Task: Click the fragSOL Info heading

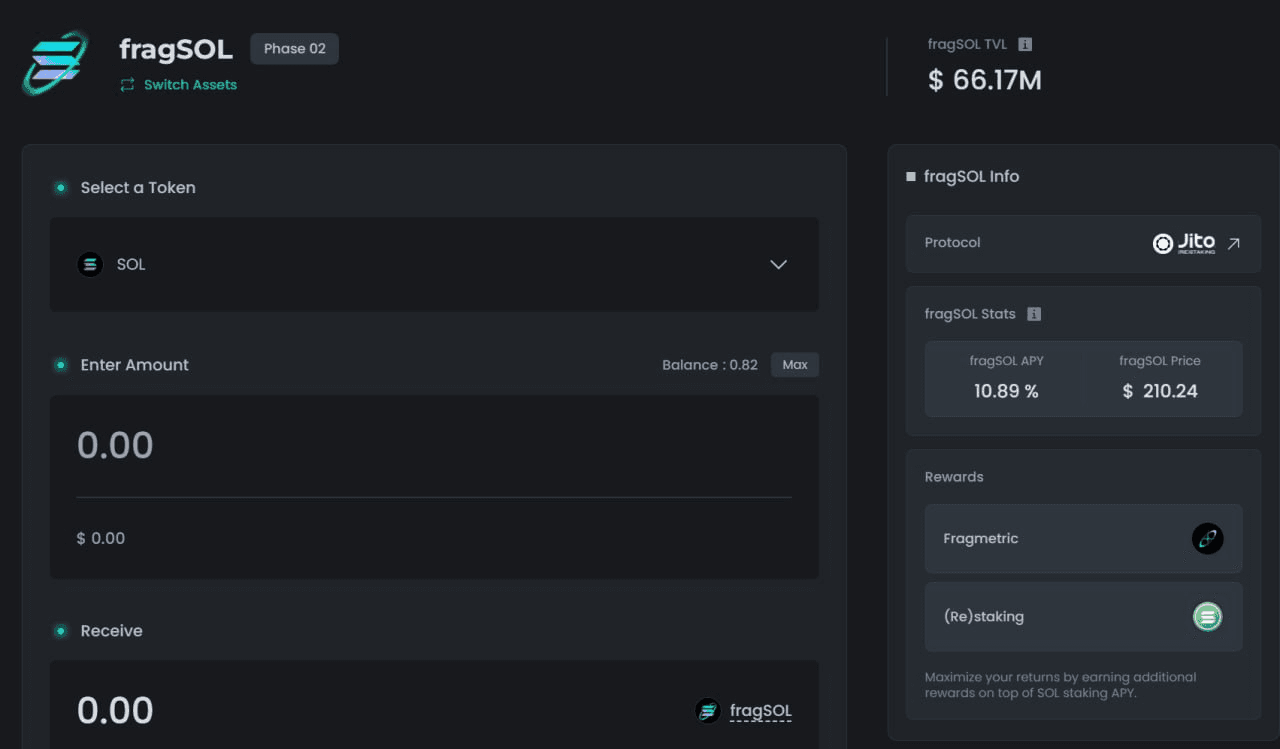Action: (971, 177)
